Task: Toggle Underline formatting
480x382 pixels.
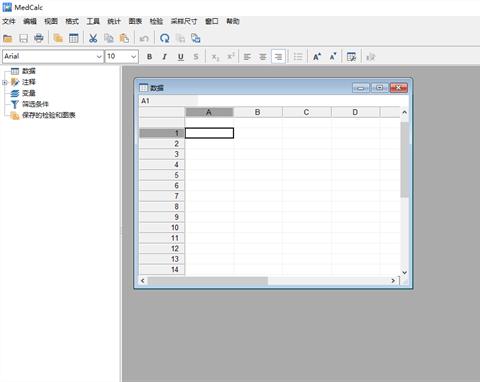Action: click(180, 57)
